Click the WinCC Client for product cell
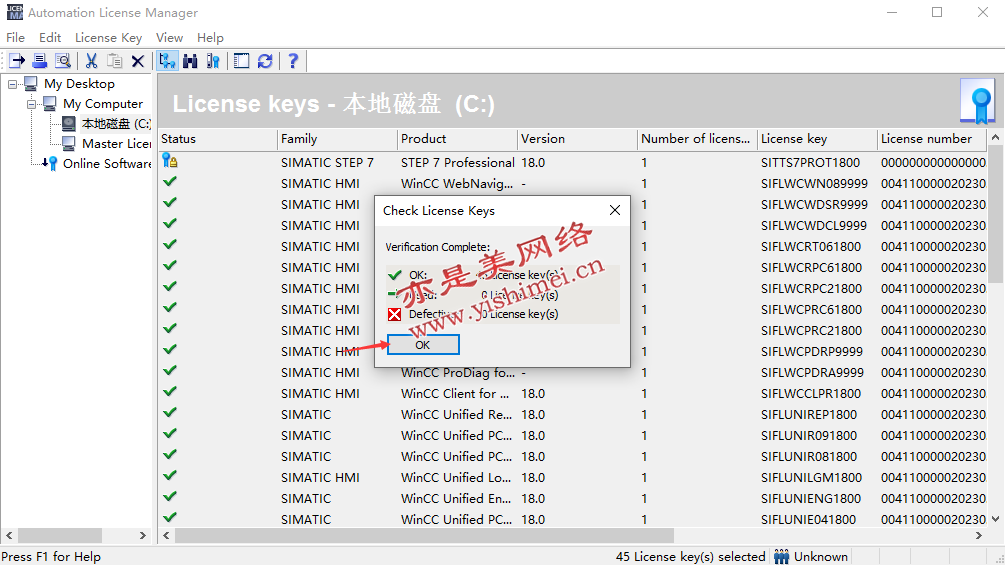The image size is (1005, 565). (x=454, y=393)
